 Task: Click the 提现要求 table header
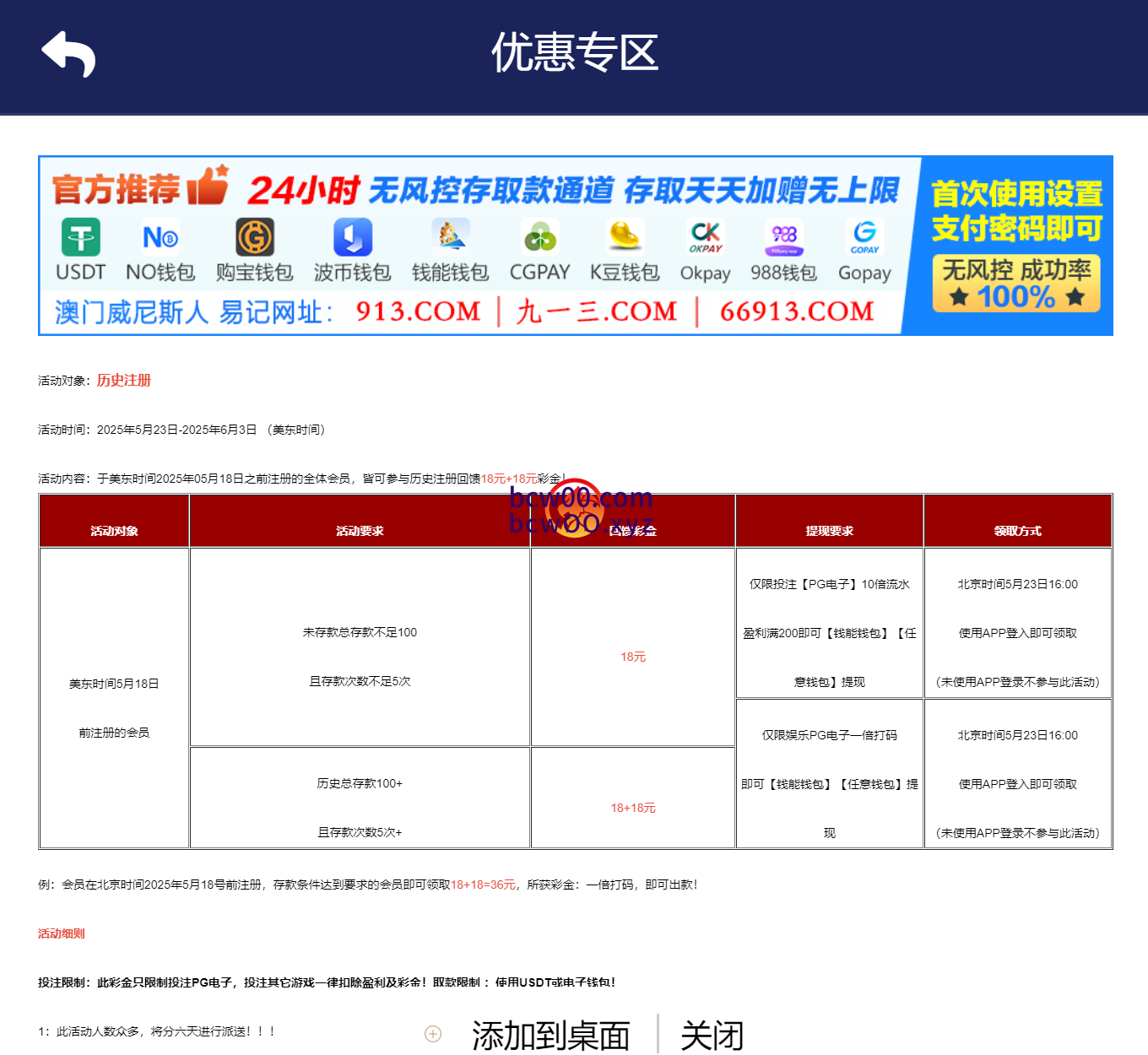point(829,531)
